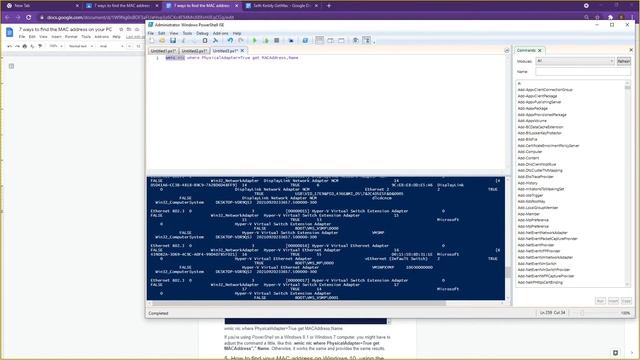Open the Tools menu in PowerShell ISE
This screenshot has height=360, width=640.
point(187,33)
